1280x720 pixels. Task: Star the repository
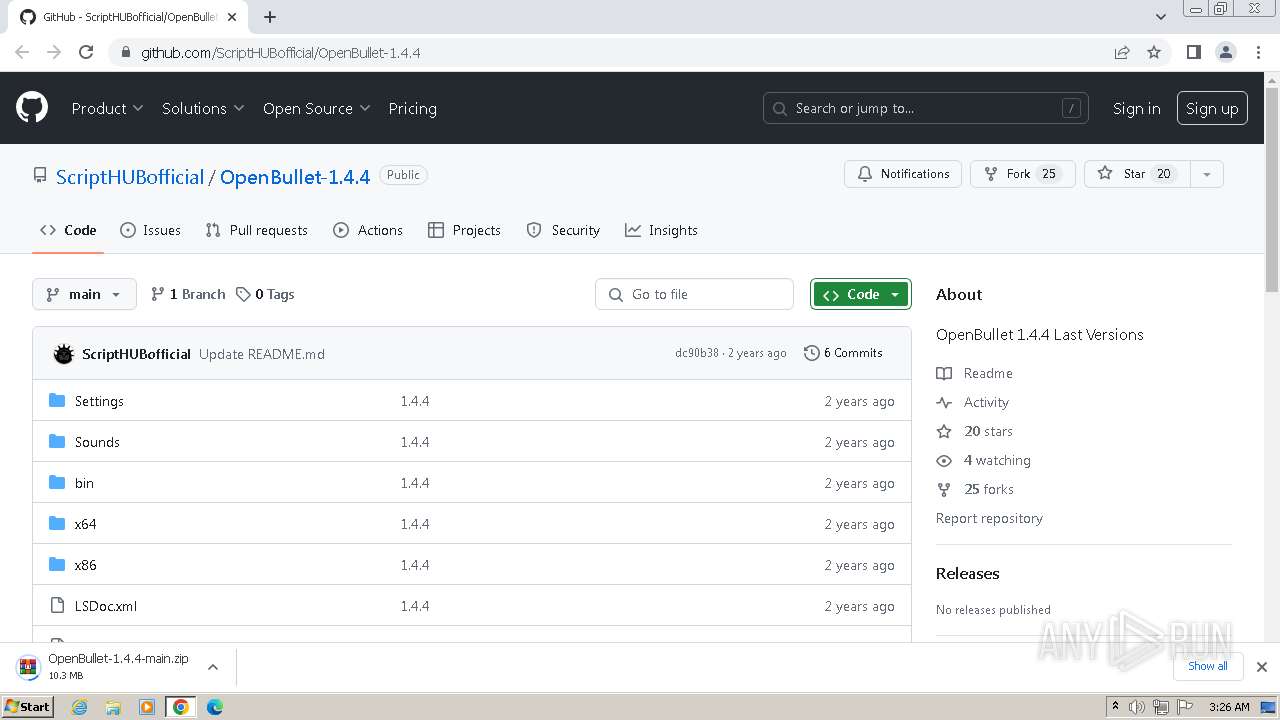click(1137, 174)
